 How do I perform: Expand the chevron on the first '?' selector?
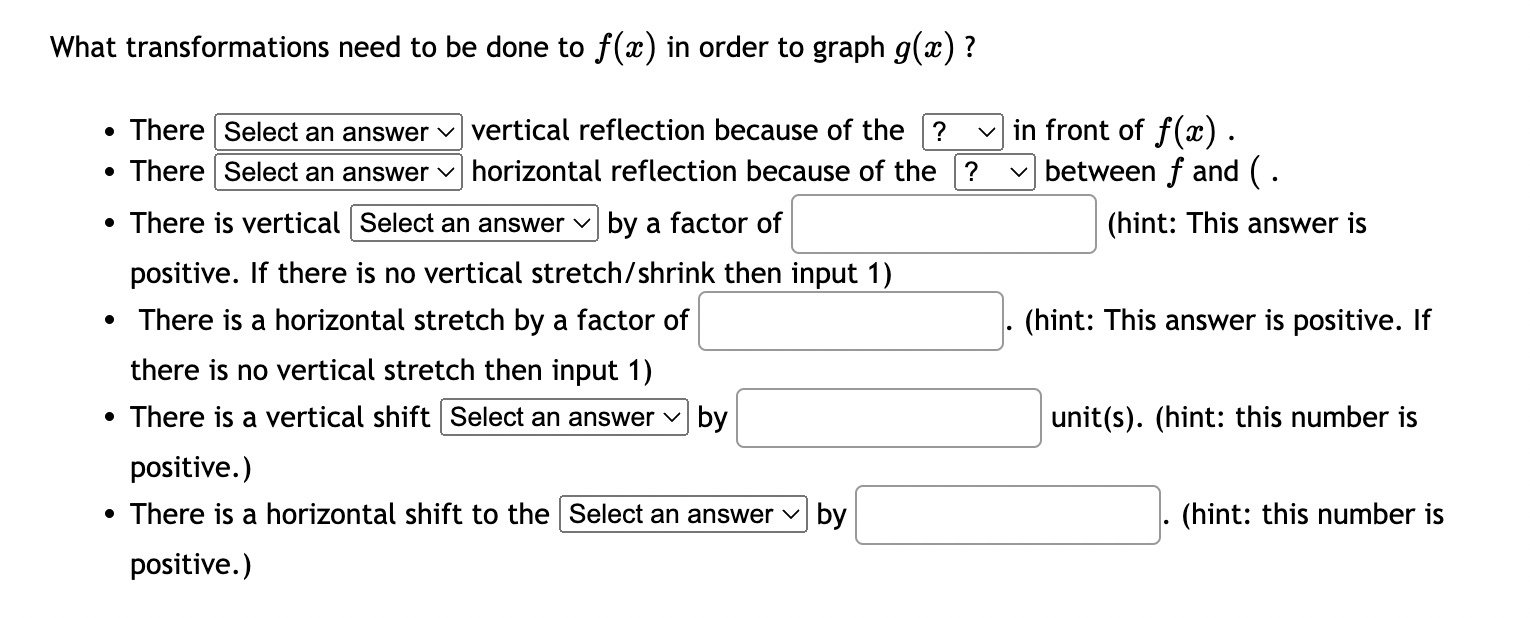click(x=985, y=130)
